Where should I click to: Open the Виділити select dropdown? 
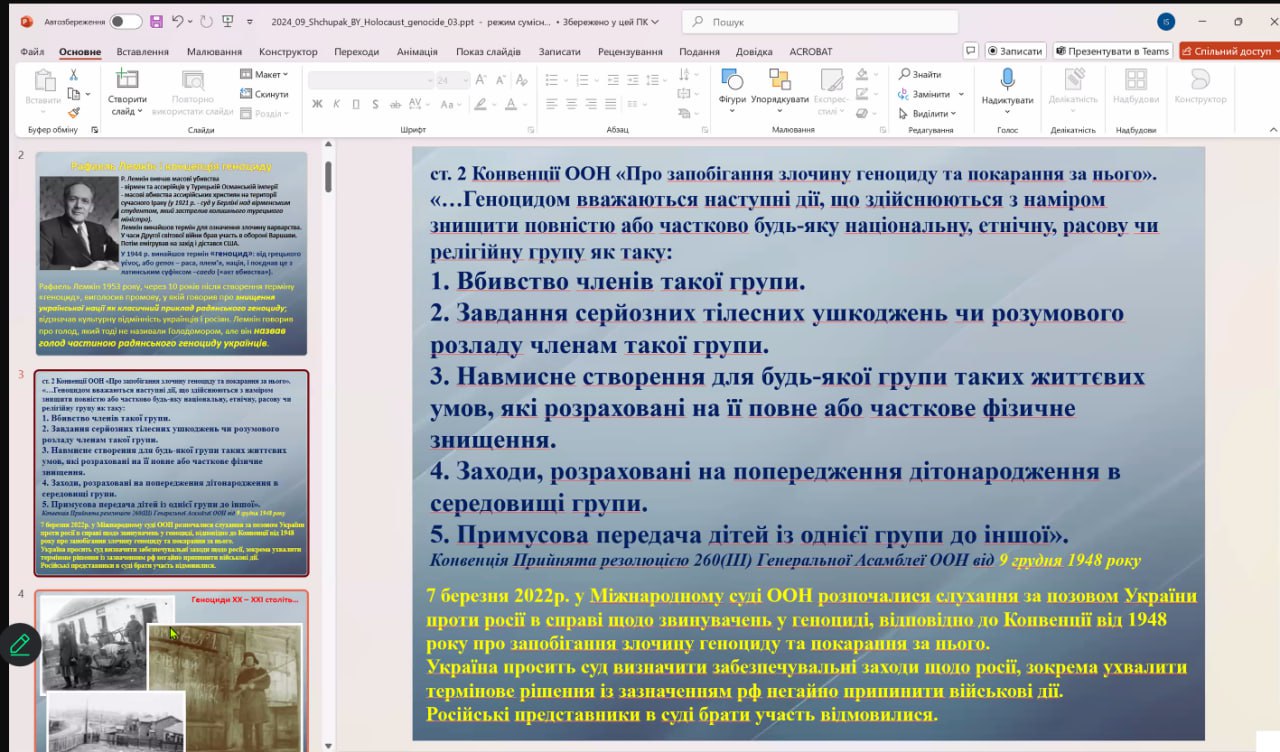pos(925,113)
